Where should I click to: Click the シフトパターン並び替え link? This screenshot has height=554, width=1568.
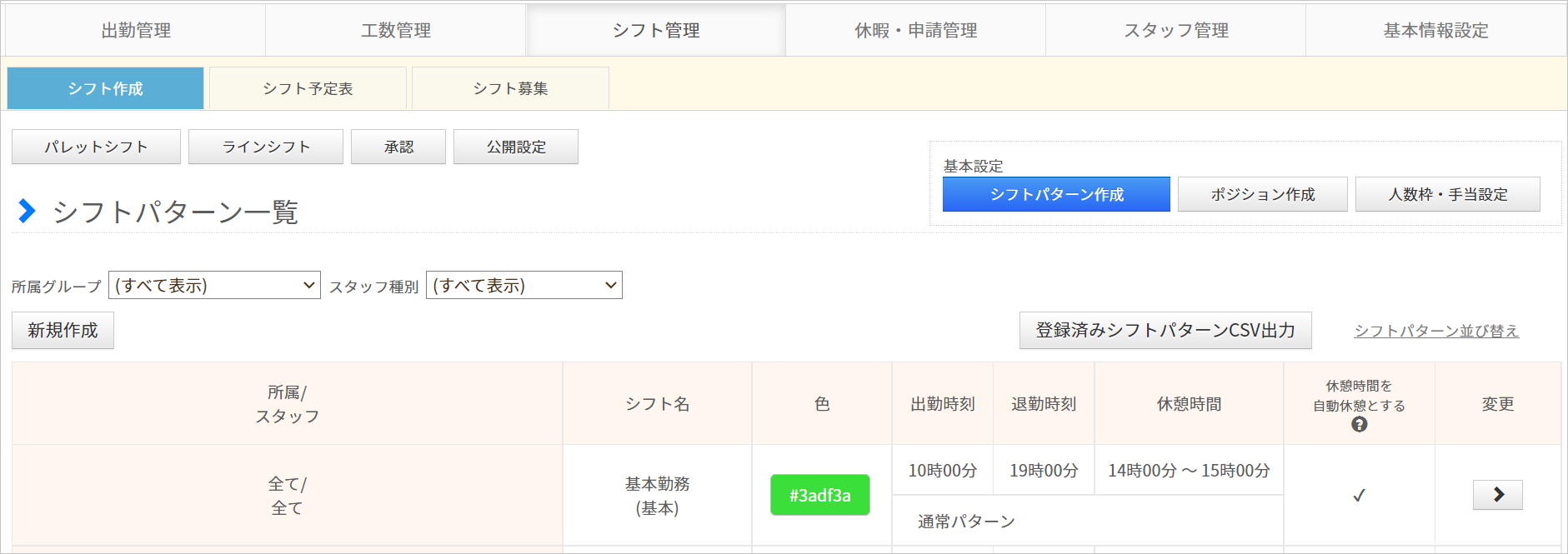click(x=1435, y=331)
